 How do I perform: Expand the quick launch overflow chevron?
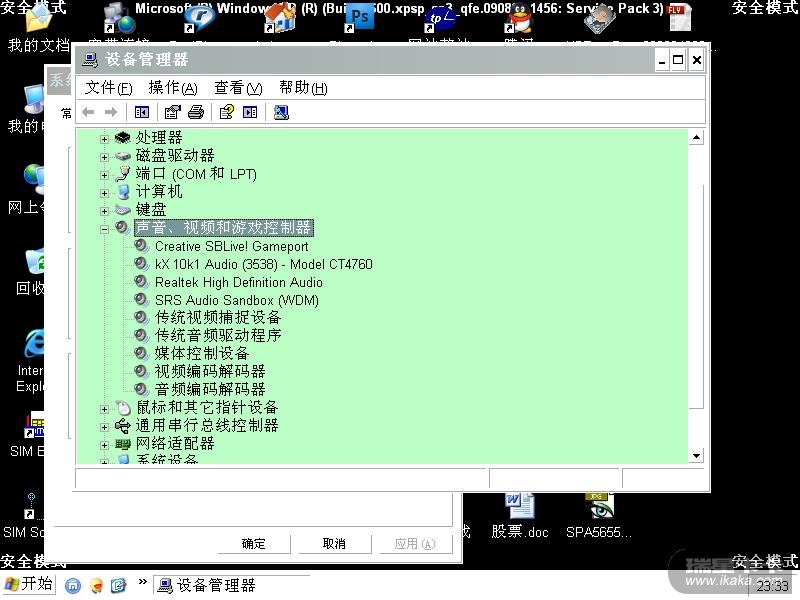[x=142, y=582]
